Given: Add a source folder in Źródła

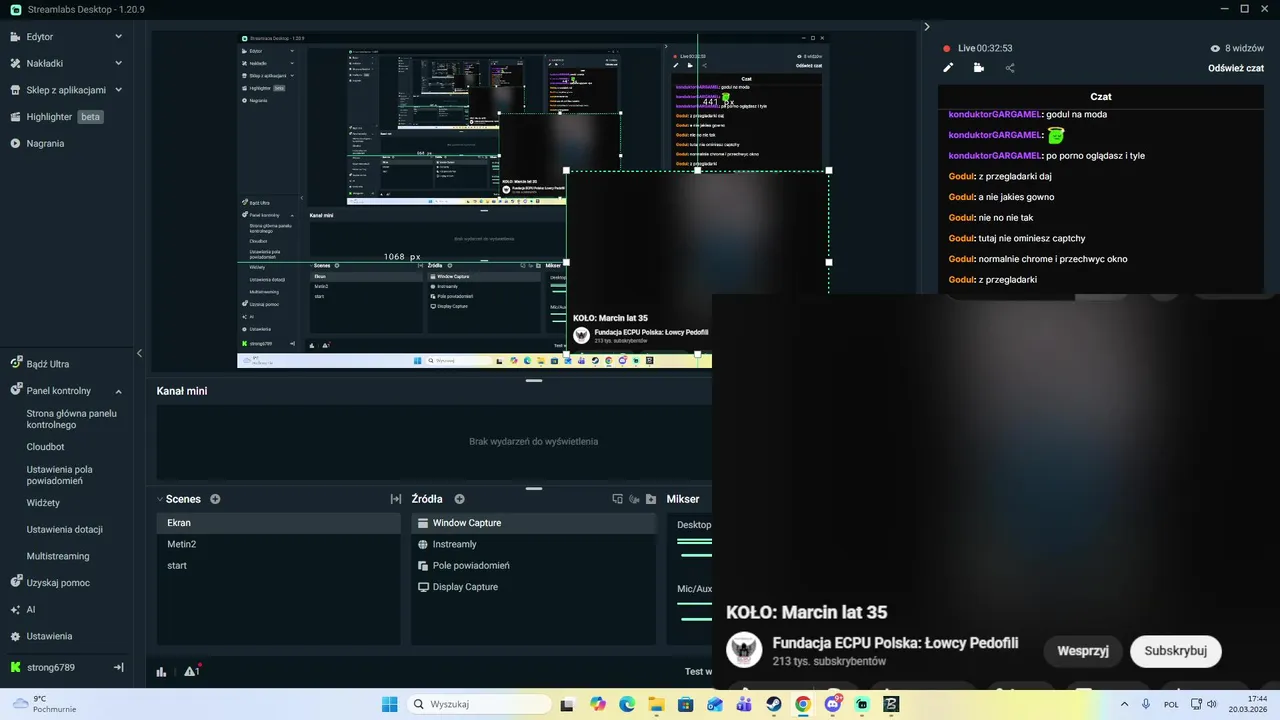Looking at the screenshot, I should (651, 499).
